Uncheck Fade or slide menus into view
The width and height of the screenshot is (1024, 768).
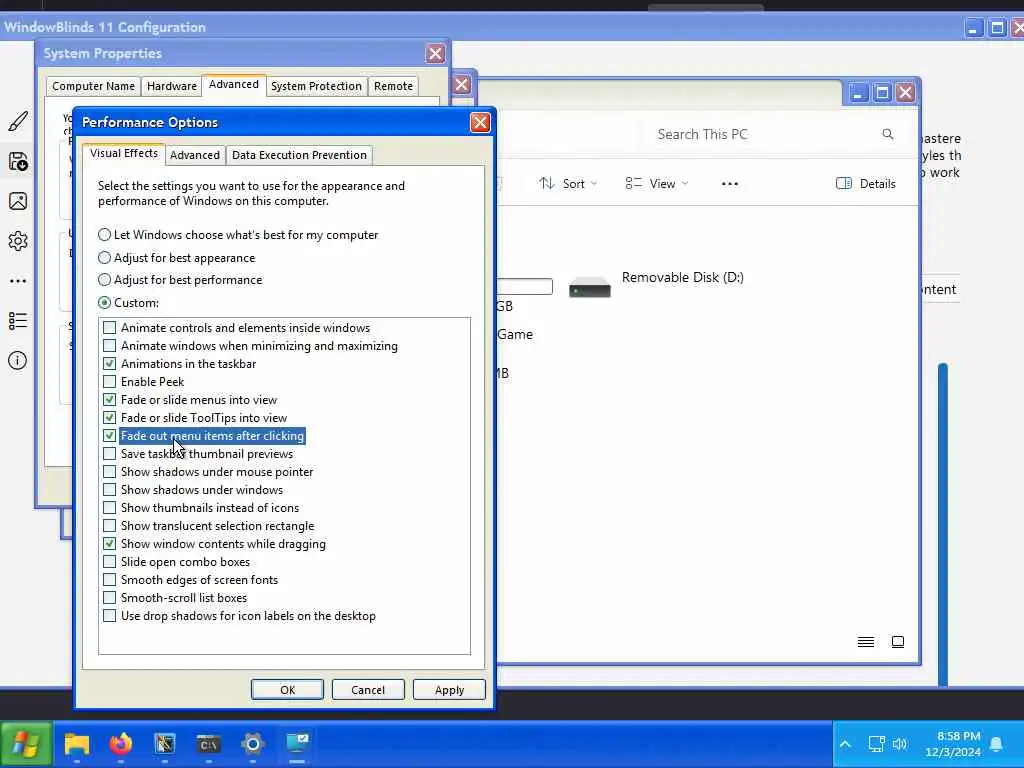pyautogui.click(x=110, y=400)
